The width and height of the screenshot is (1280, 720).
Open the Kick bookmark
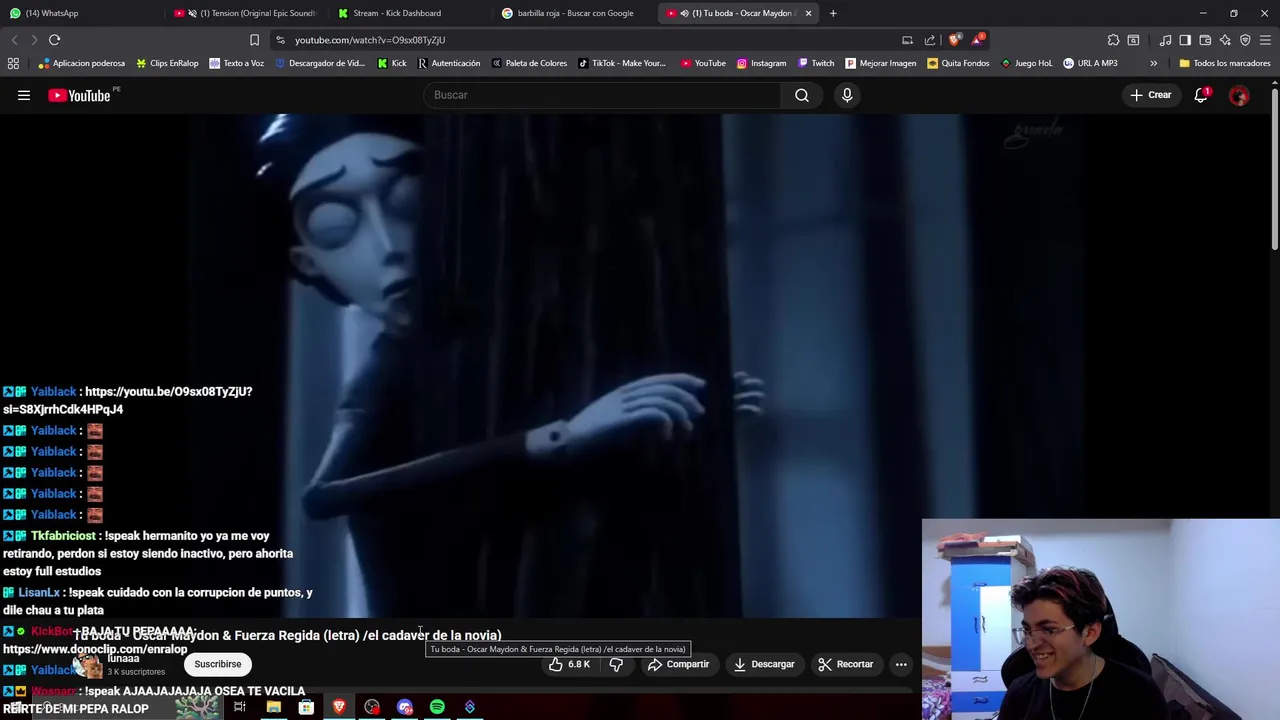click(x=391, y=63)
